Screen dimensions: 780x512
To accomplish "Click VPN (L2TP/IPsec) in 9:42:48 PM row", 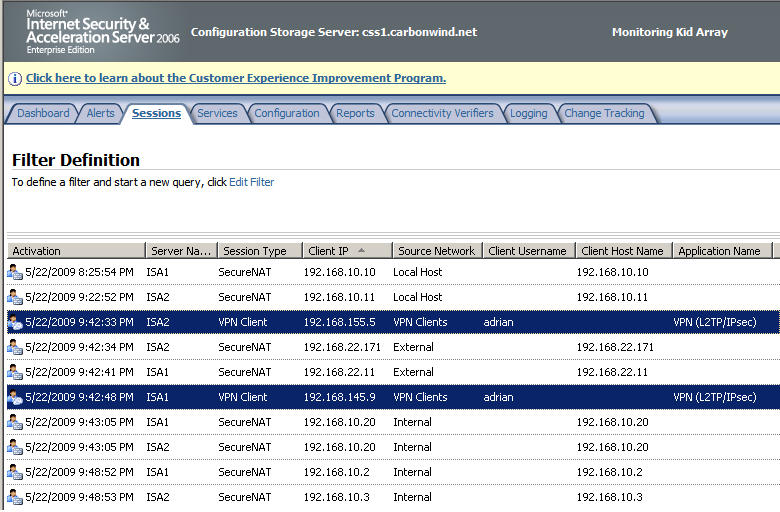I will (715, 397).
